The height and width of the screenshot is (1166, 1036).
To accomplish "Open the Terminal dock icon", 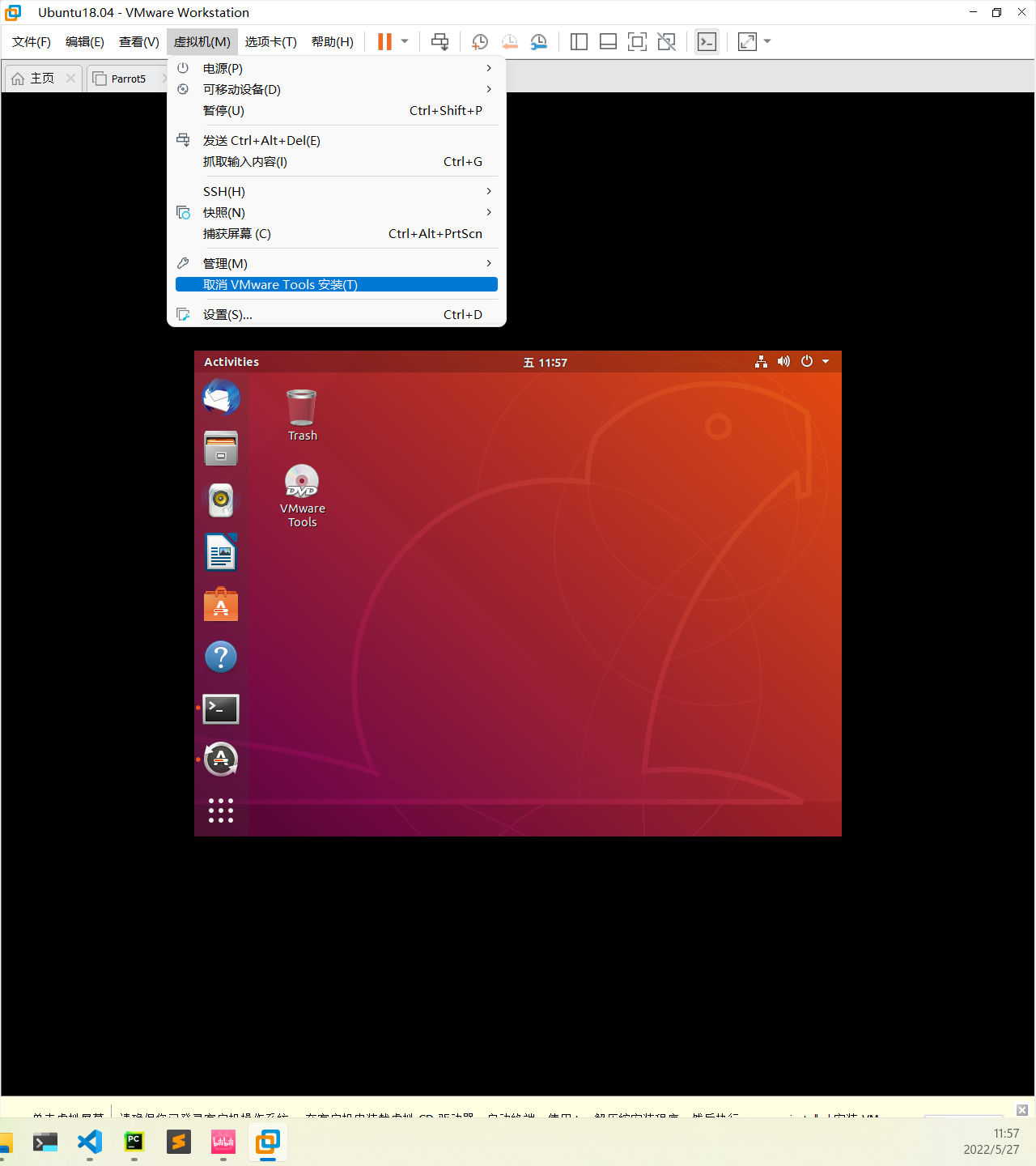I will pyautogui.click(x=221, y=709).
